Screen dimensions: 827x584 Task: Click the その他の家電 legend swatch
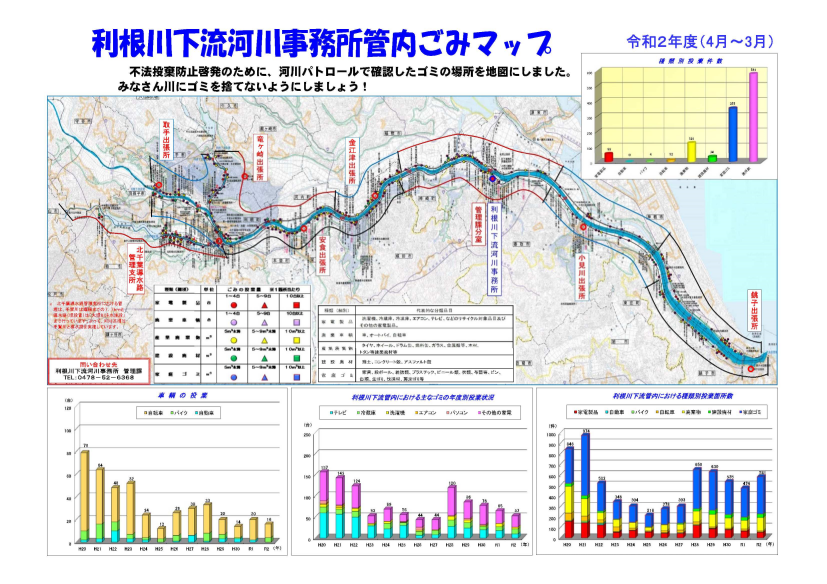[480, 413]
